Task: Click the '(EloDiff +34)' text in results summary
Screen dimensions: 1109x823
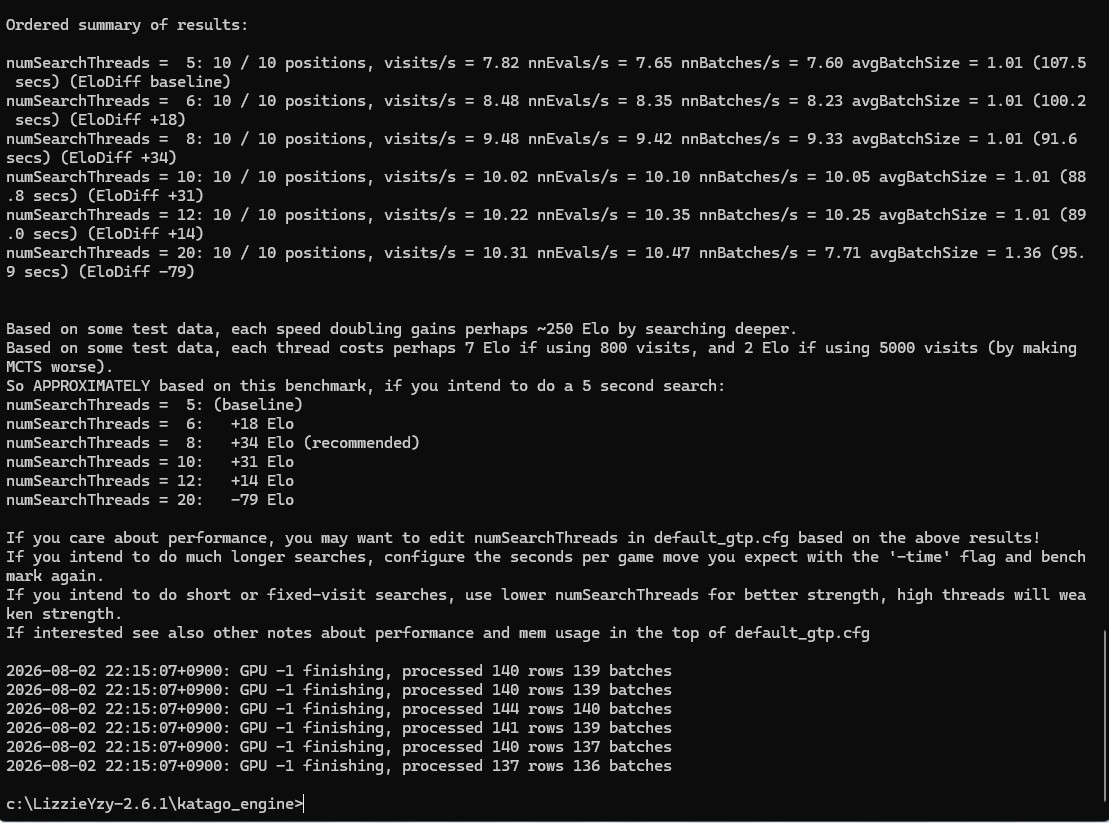Action: [118, 158]
